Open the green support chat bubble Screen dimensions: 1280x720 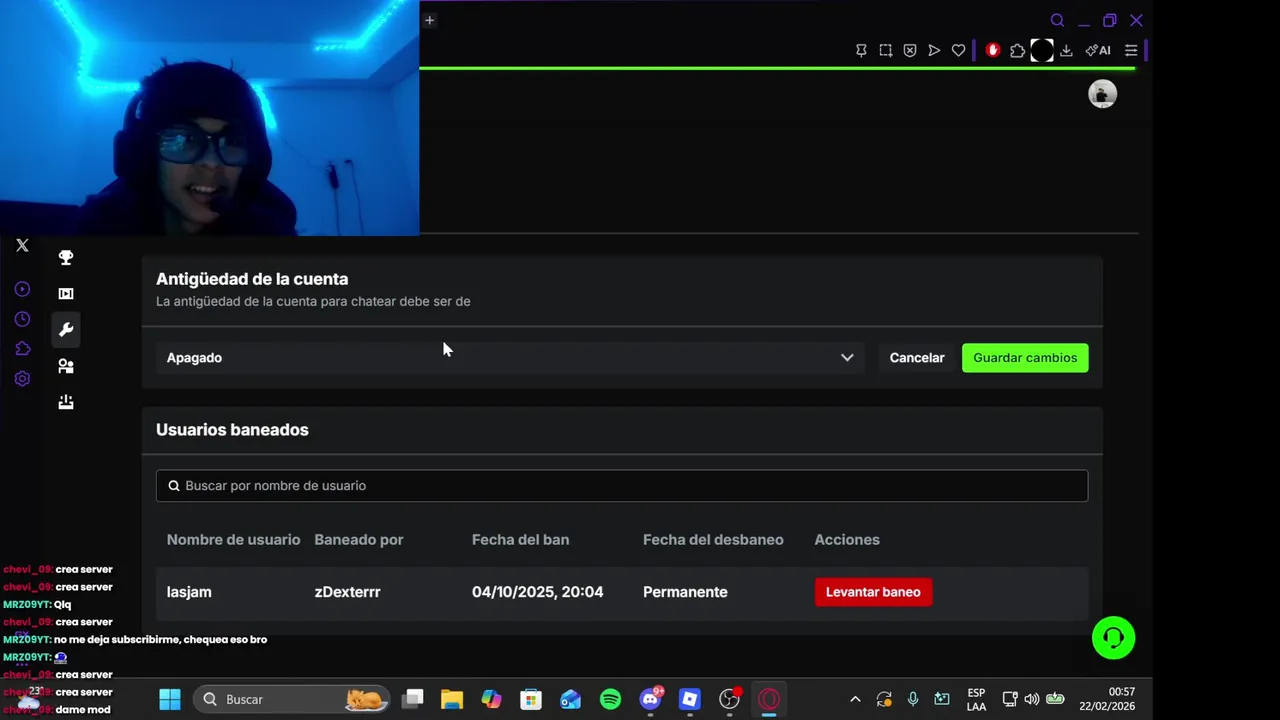click(1113, 638)
